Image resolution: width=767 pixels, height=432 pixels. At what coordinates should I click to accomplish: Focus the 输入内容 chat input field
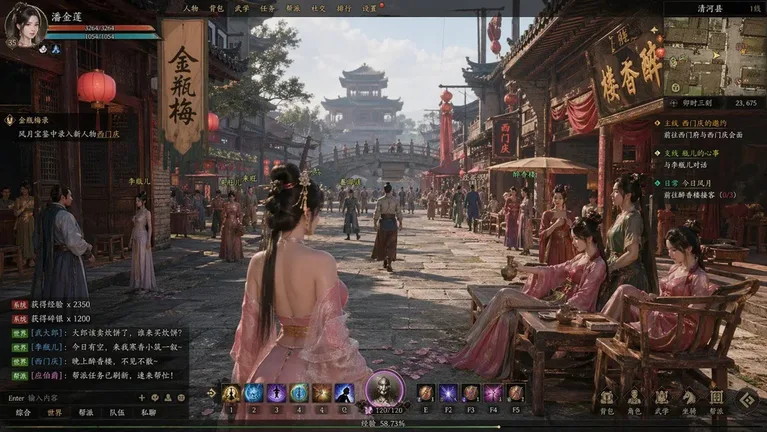71,398
